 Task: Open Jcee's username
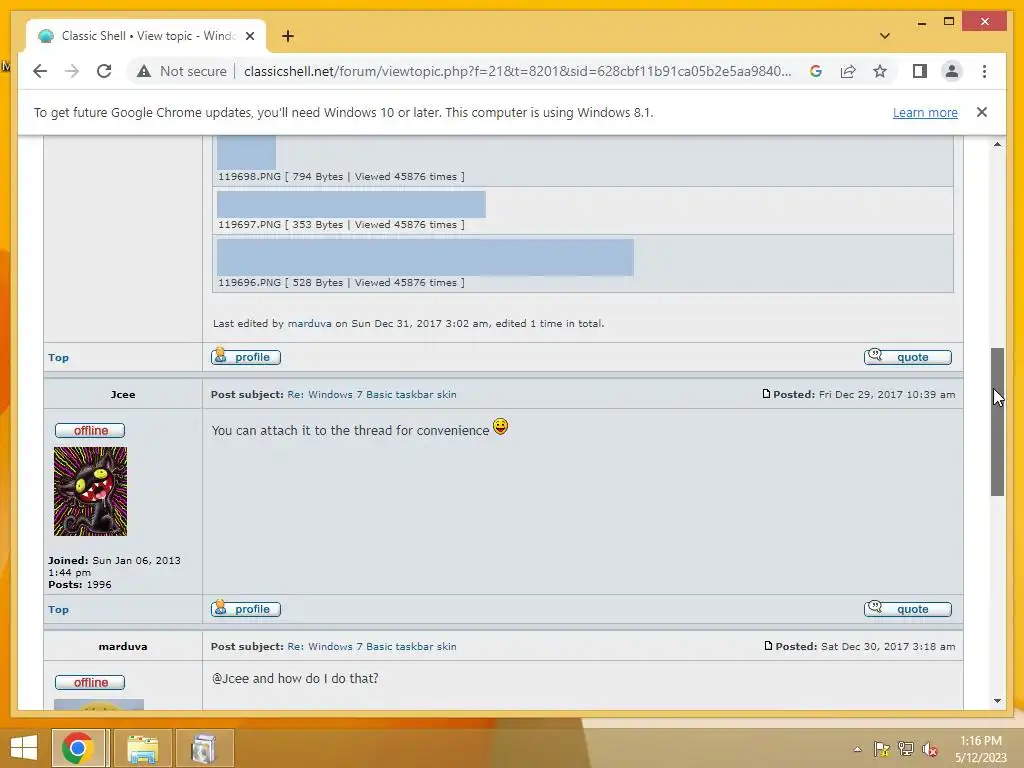click(123, 394)
